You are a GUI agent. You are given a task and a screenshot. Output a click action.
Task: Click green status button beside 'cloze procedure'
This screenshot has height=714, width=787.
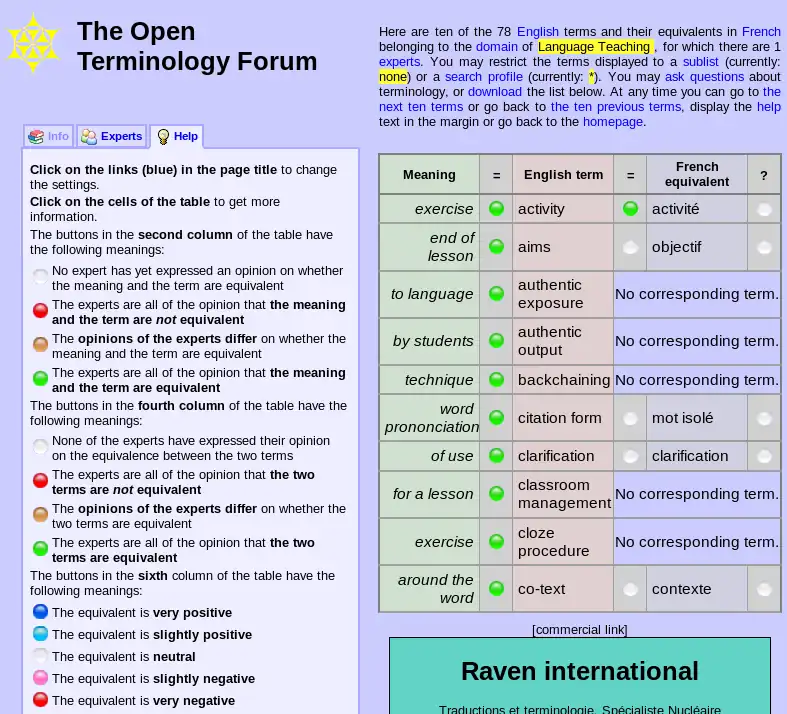[x=496, y=542]
